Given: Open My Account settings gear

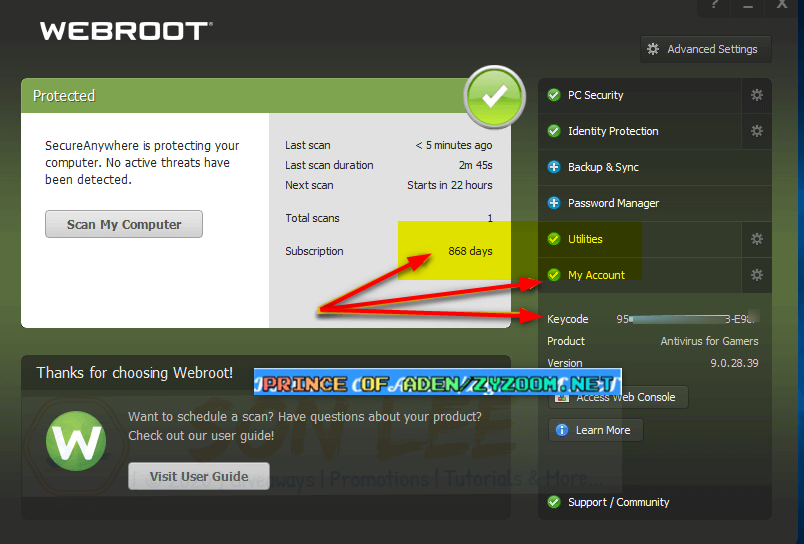Looking at the screenshot, I should point(757,275).
